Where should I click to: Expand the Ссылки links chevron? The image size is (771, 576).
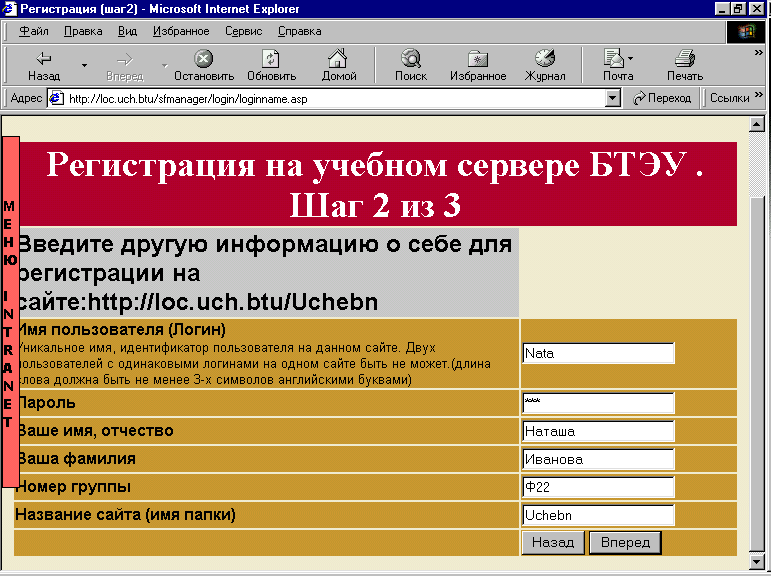[759, 94]
